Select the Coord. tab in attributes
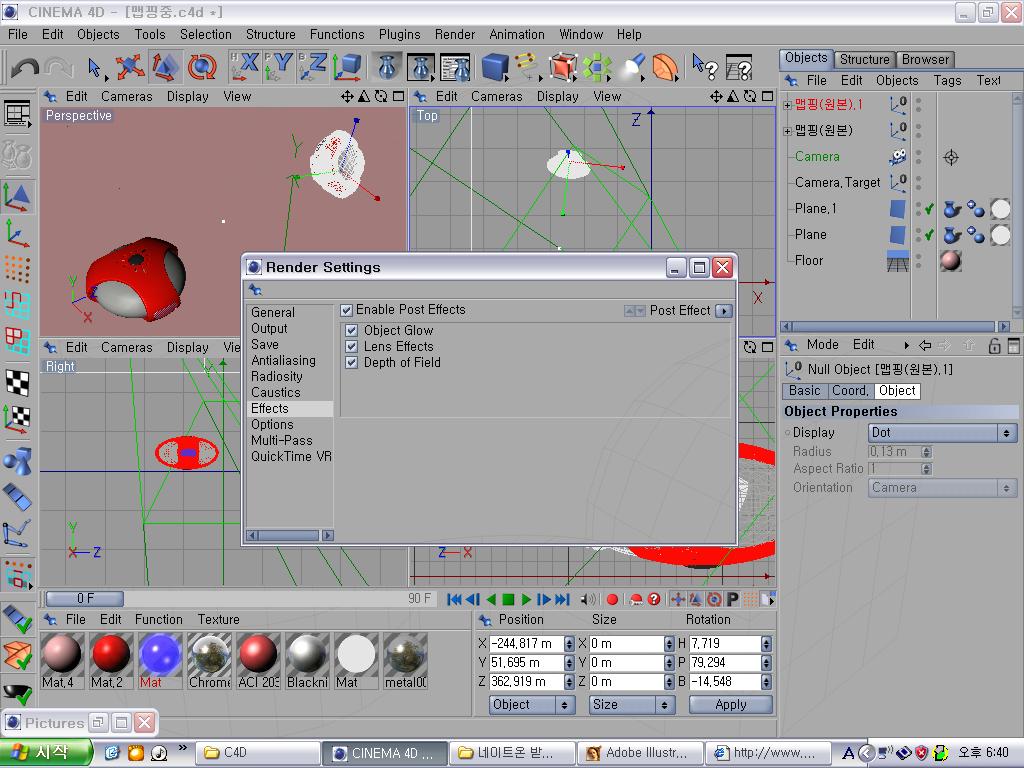This screenshot has height=768, width=1024. pyautogui.click(x=850, y=391)
